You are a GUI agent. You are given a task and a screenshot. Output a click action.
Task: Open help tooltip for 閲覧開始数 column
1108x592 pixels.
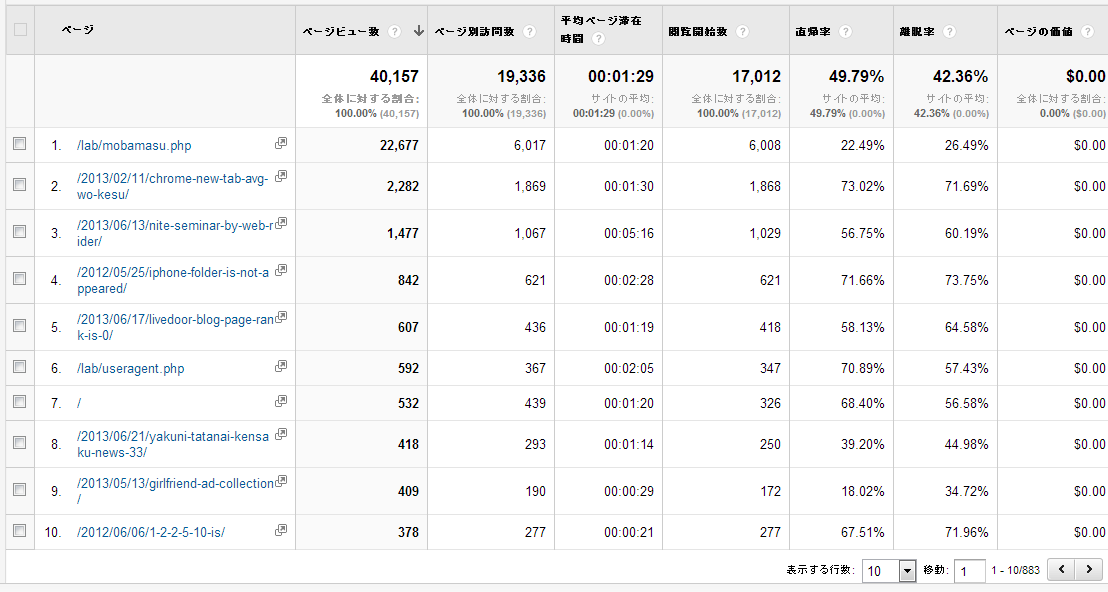tap(742, 32)
